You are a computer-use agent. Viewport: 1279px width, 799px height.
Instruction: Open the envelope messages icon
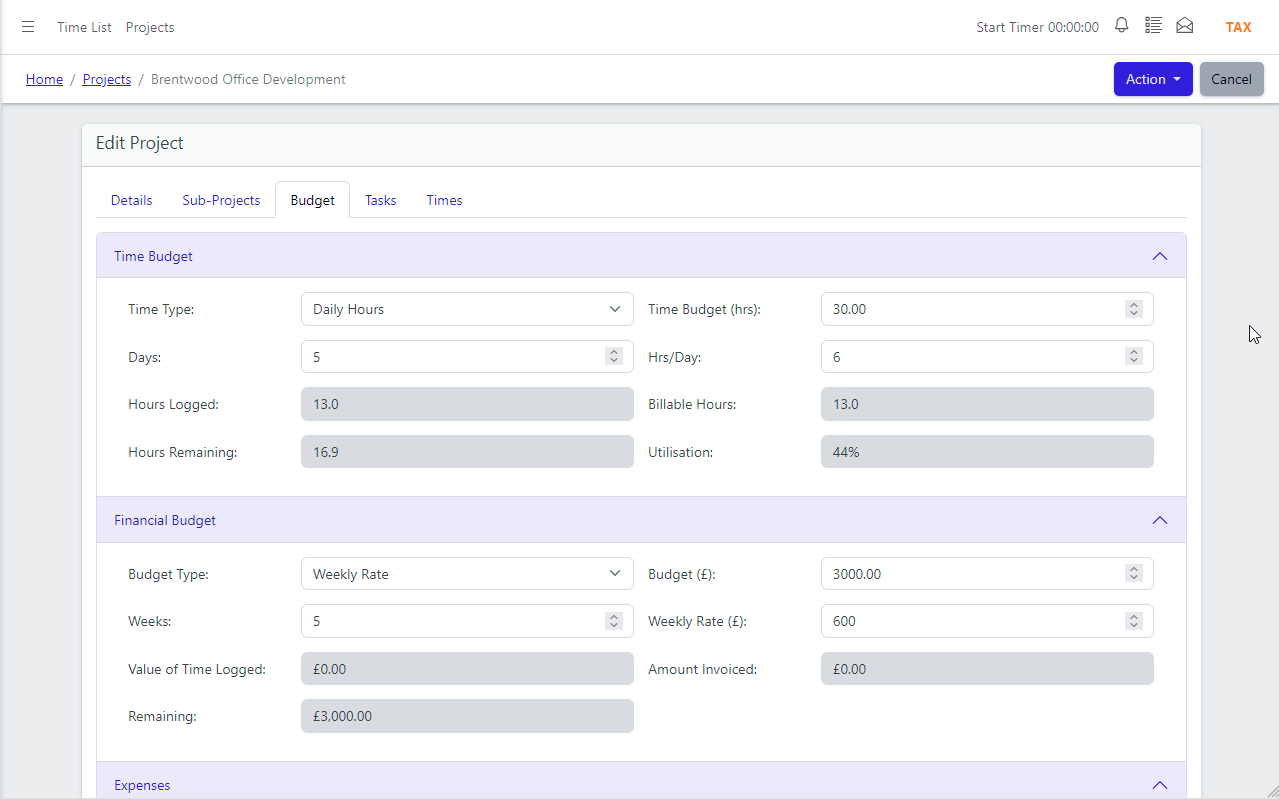pos(1185,26)
